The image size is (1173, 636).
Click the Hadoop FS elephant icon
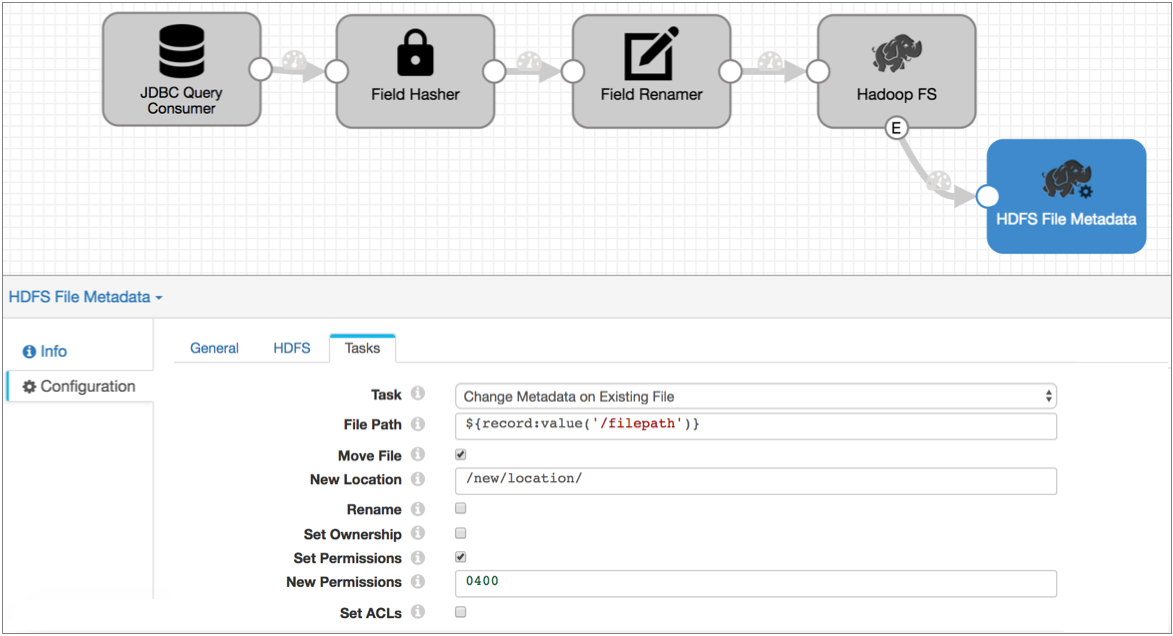[x=896, y=54]
